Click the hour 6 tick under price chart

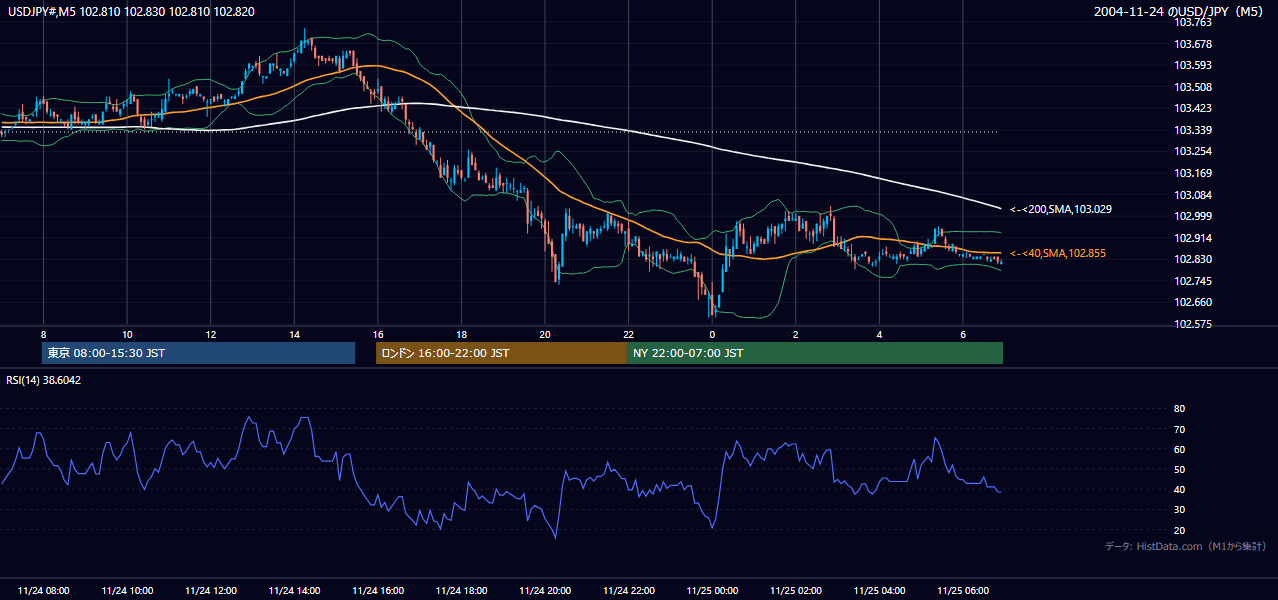963,334
